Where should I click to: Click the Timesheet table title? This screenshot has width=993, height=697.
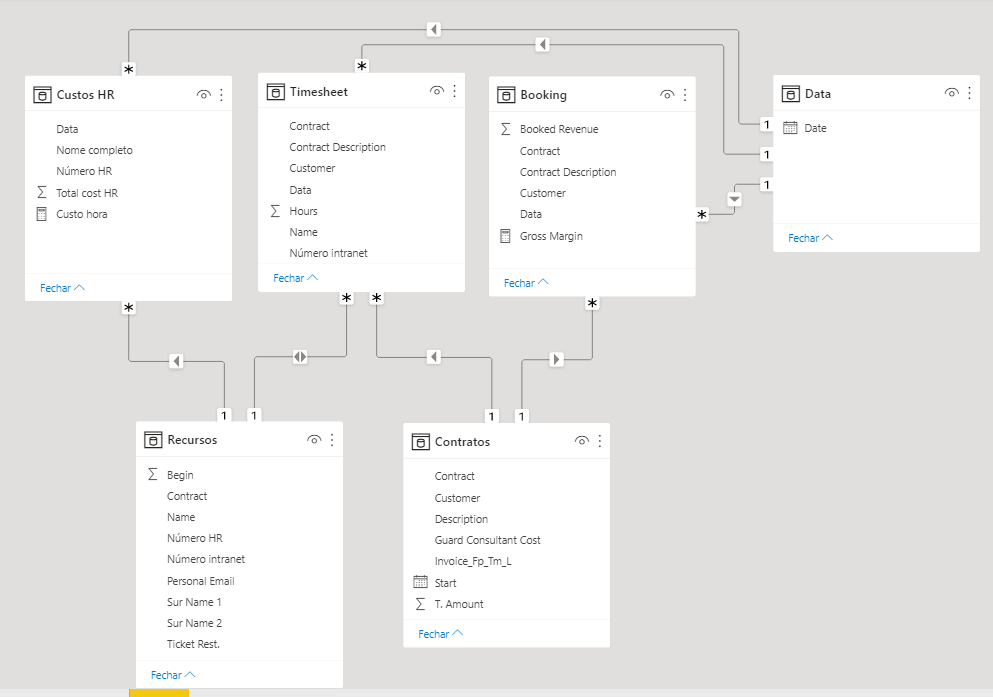coord(319,92)
